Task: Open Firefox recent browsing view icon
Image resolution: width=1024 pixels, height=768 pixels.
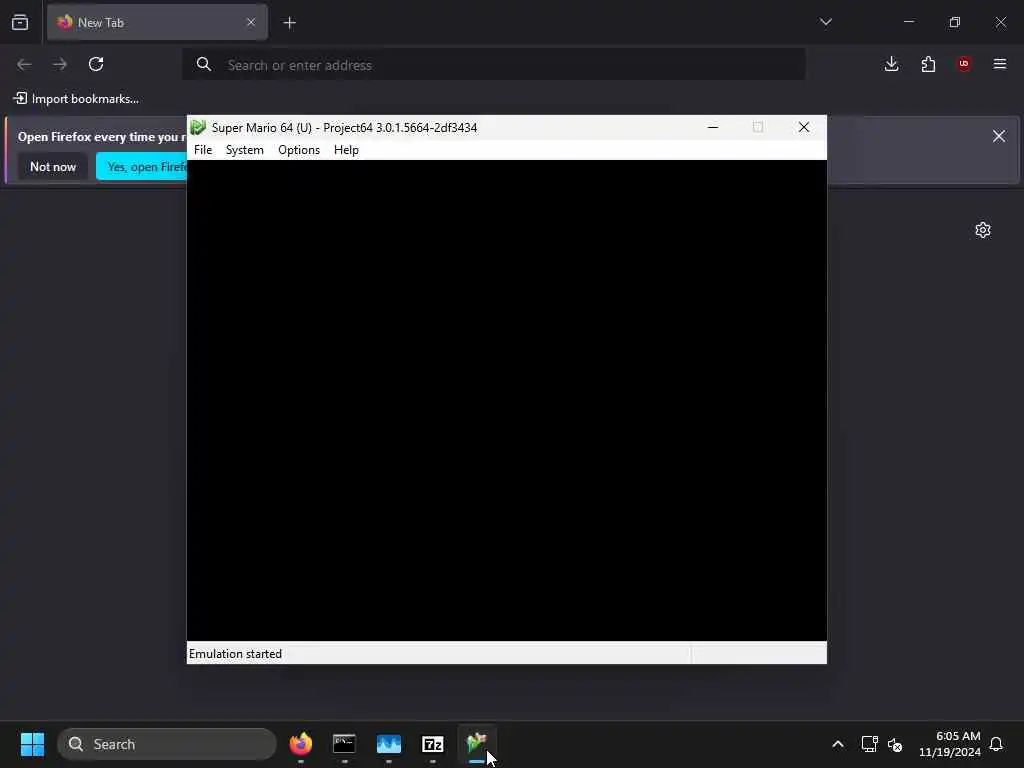Action: click(x=20, y=22)
